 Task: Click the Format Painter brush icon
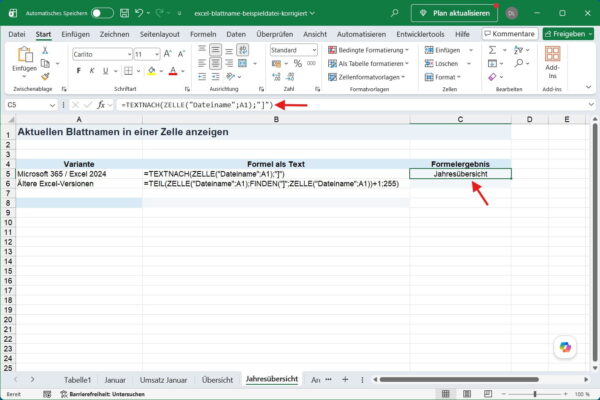(x=45, y=77)
